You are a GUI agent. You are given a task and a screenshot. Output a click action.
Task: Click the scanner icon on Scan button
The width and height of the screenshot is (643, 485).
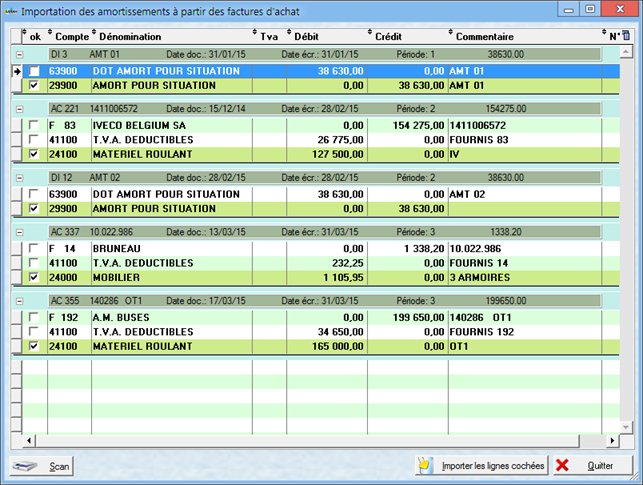coord(25,466)
